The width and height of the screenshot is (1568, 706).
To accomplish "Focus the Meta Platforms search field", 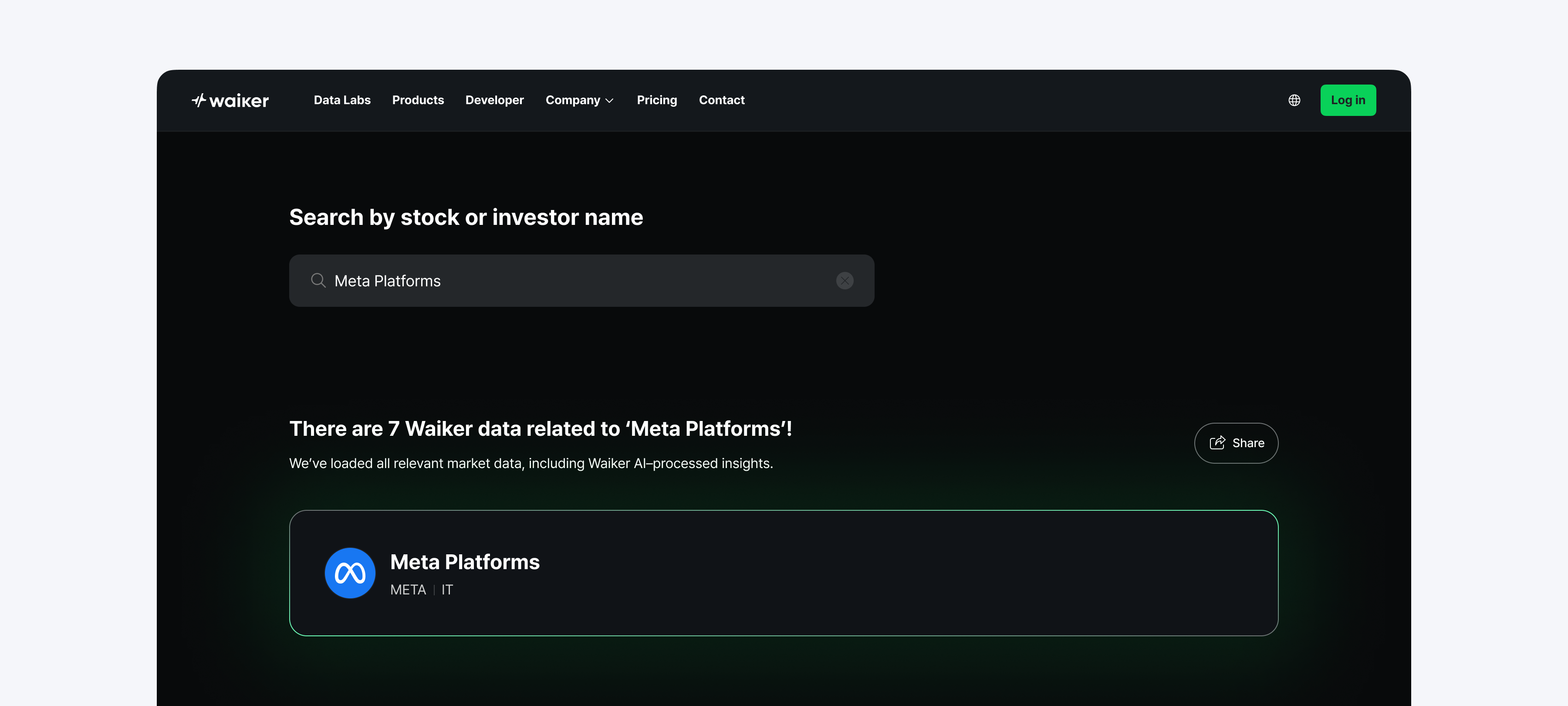I will pyautogui.click(x=581, y=280).
